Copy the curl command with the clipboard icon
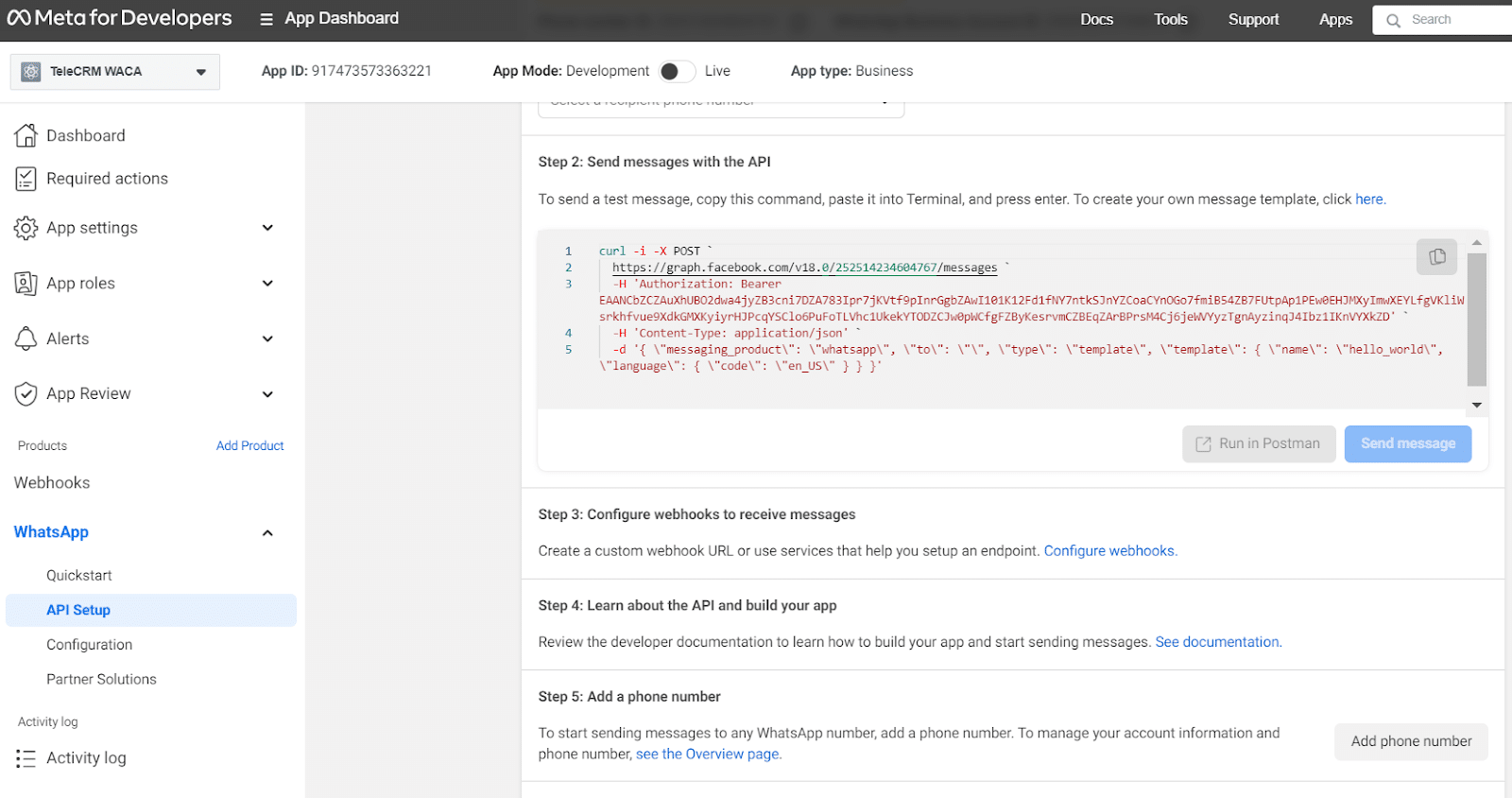1512x798 pixels. 1436,256
